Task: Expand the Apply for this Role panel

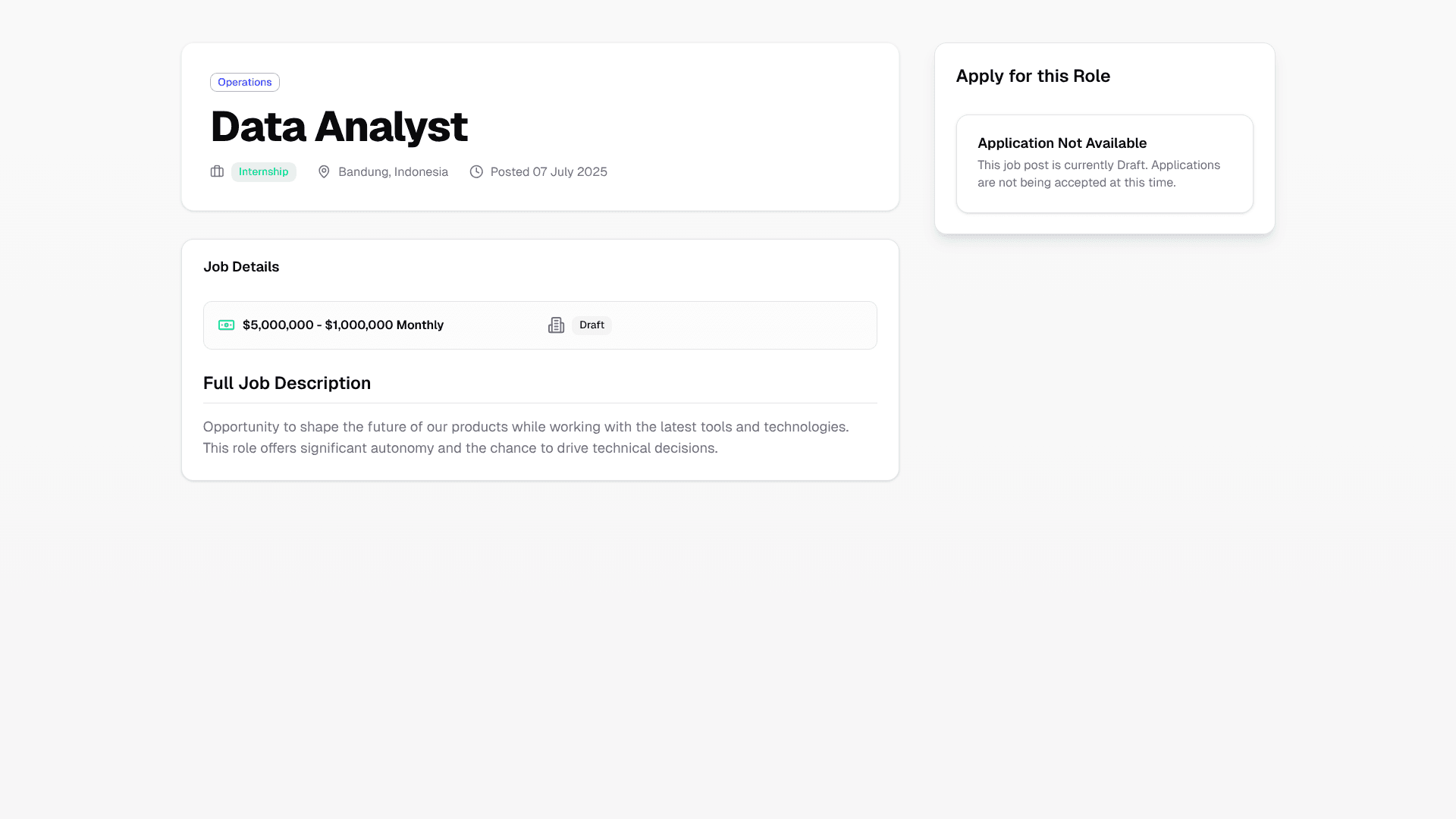Action: click(x=1033, y=76)
